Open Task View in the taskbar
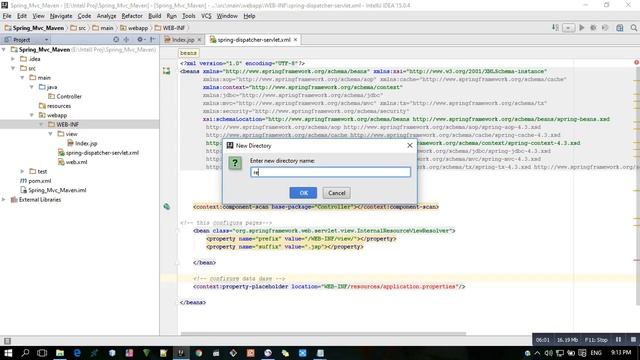The height and width of the screenshot is (360, 640). click(42, 353)
